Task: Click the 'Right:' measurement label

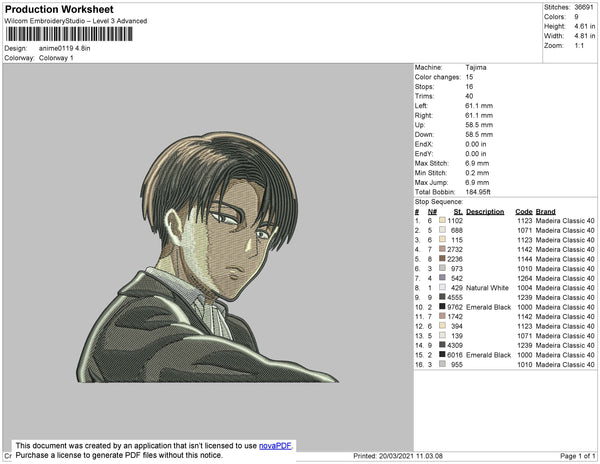Action: click(424, 115)
